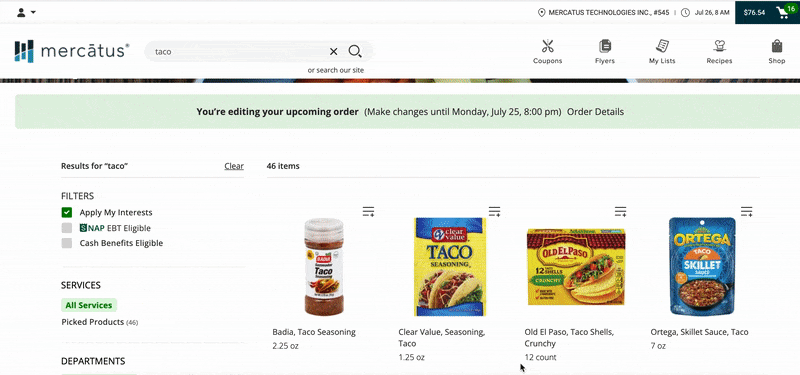Add Ortega Skillet Sauce to list icon
Viewport: 800px width, 375px height.
pyautogui.click(x=746, y=211)
